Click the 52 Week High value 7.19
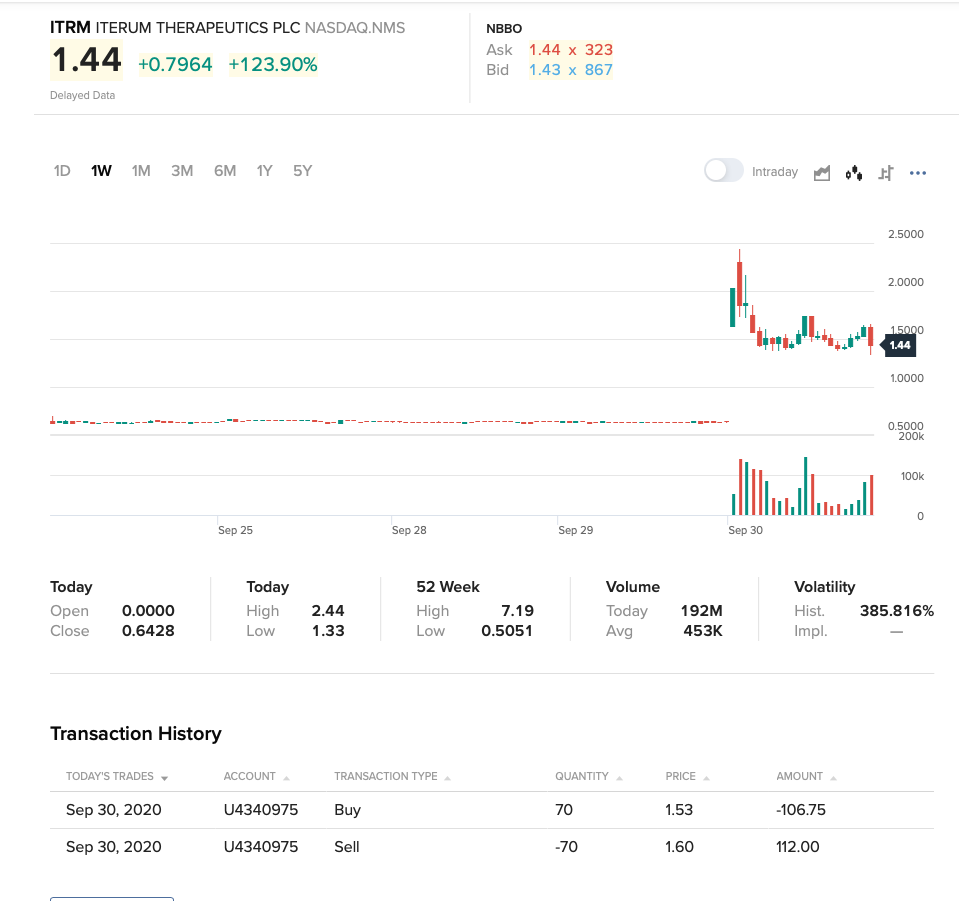959x901 pixels. tap(517, 610)
